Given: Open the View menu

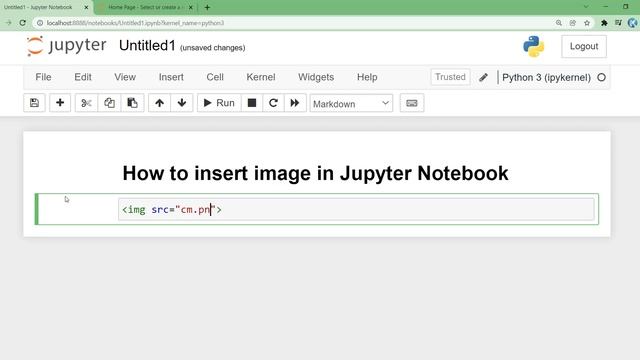Looking at the screenshot, I should 125,77.
